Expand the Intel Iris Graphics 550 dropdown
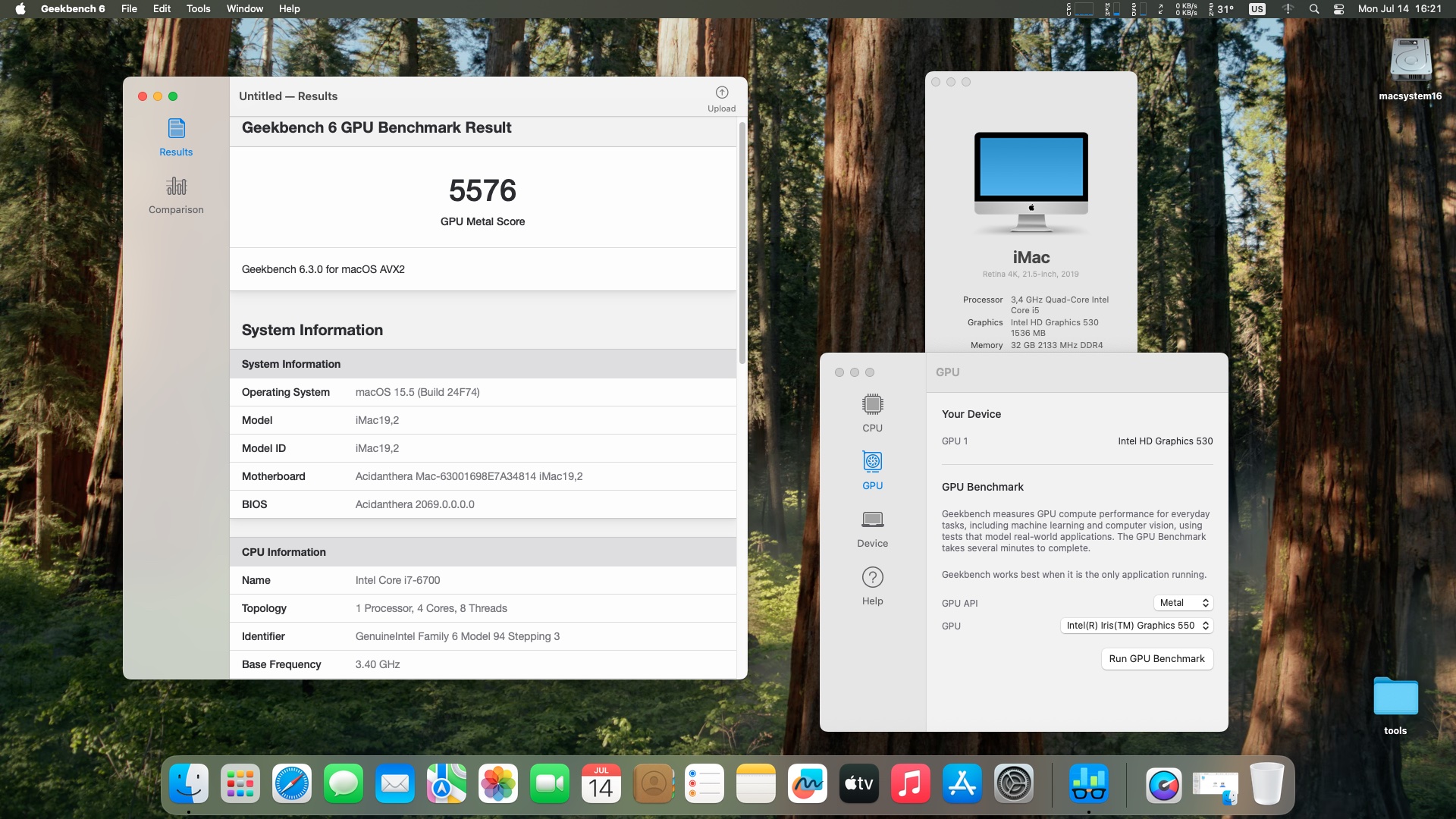Image resolution: width=1456 pixels, height=819 pixels. (1136, 626)
